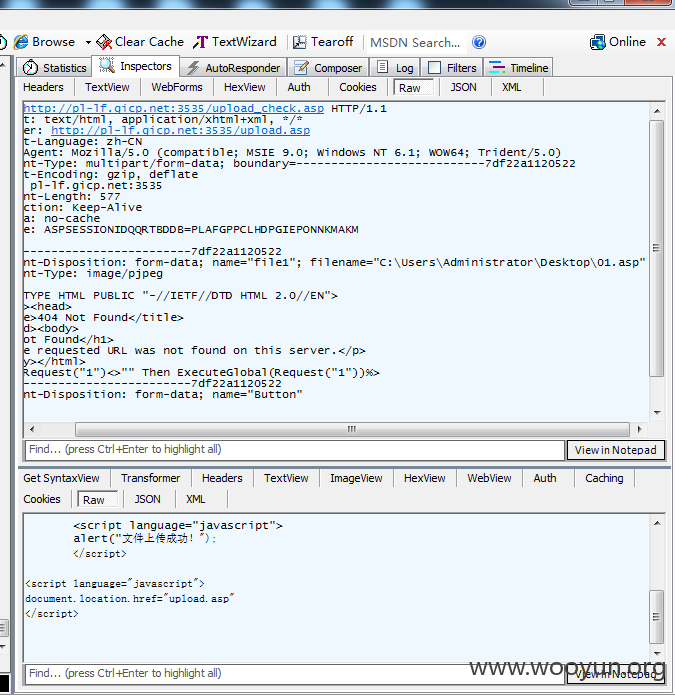Viewport: 675px width, 696px height.
Task: Select request Headers inspector tab
Action: click(43, 87)
